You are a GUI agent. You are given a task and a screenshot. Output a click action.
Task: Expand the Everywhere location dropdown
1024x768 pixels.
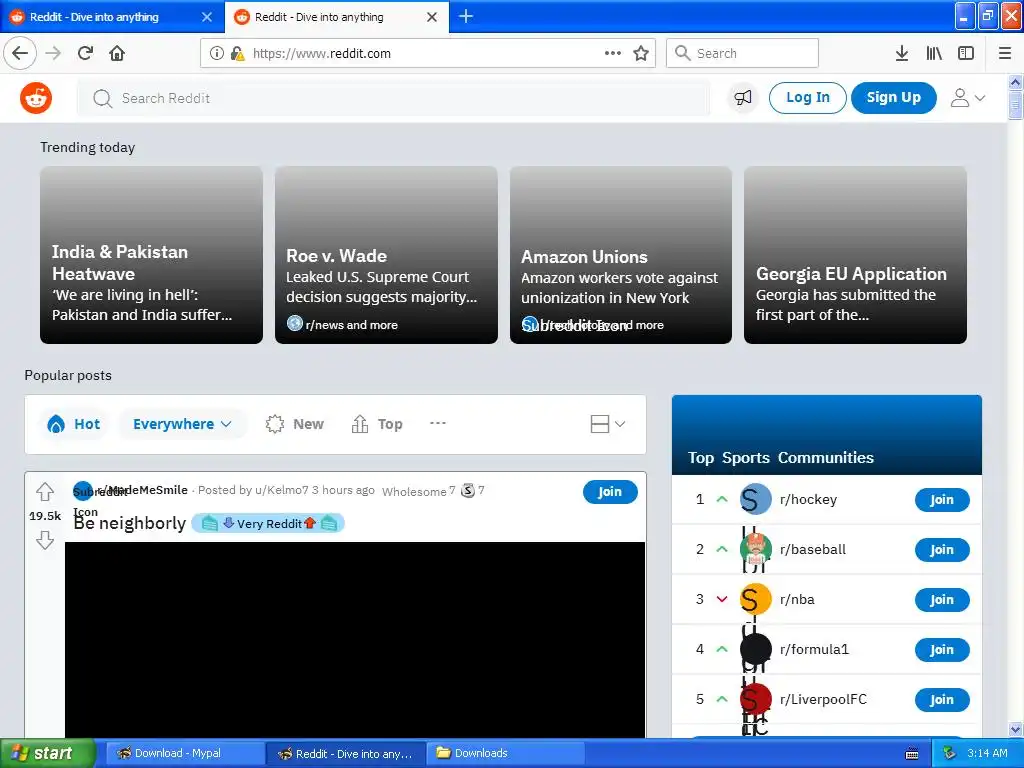pos(182,424)
